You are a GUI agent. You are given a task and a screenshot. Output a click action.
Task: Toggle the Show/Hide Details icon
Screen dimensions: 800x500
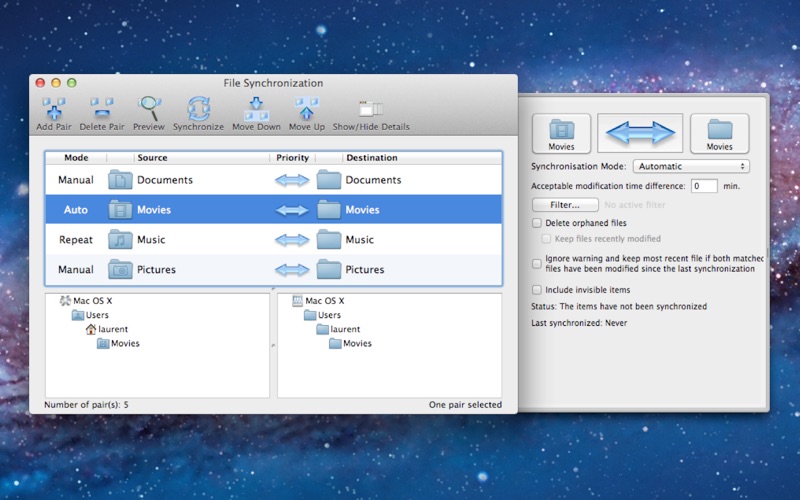coord(371,108)
